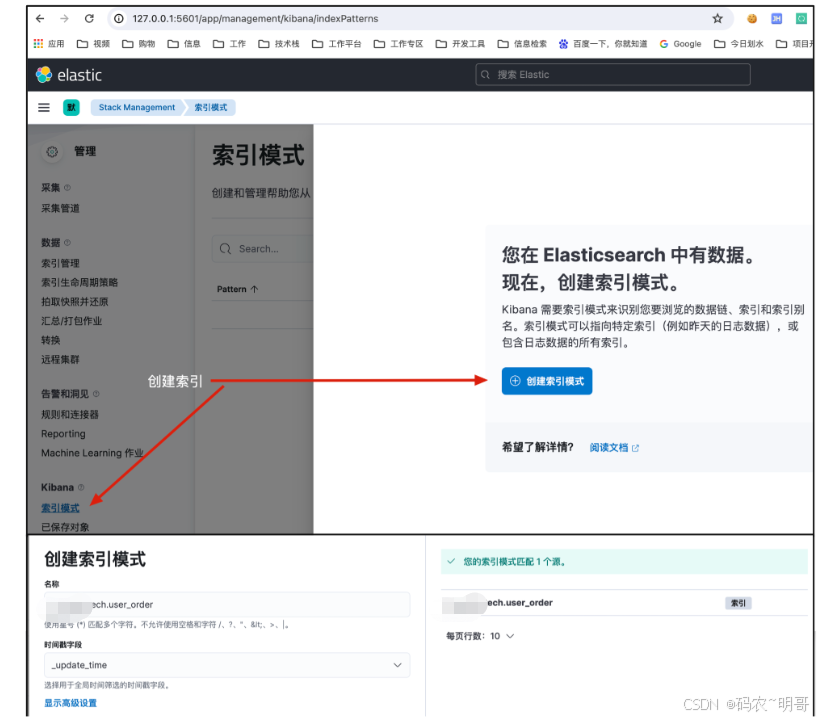This screenshot has width=821, height=720.
Task: Bookmark this page with the star icon
Action: click(x=717, y=19)
